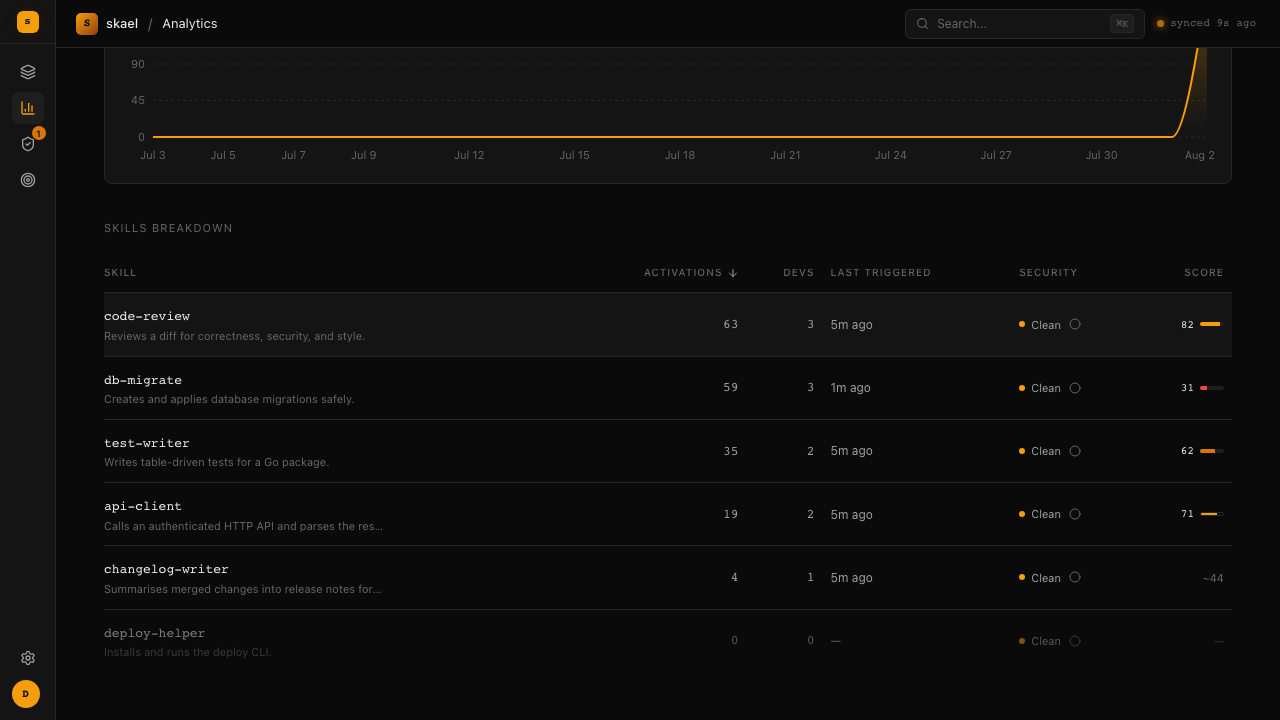Click '1m ago' last triggered for db-migrate
The width and height of the screenshot is (1280, 720).
[851, 388]
